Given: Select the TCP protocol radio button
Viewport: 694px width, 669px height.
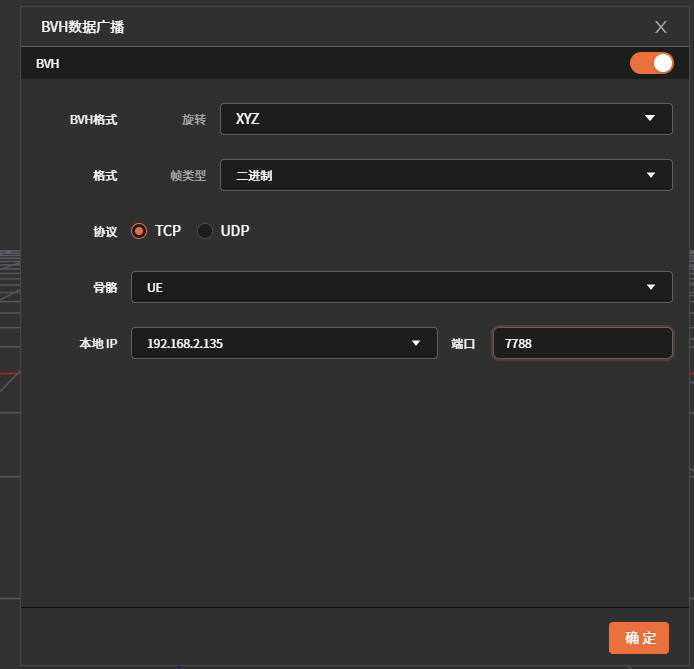Looking at the screenshot, I should (x=139, y=231).
